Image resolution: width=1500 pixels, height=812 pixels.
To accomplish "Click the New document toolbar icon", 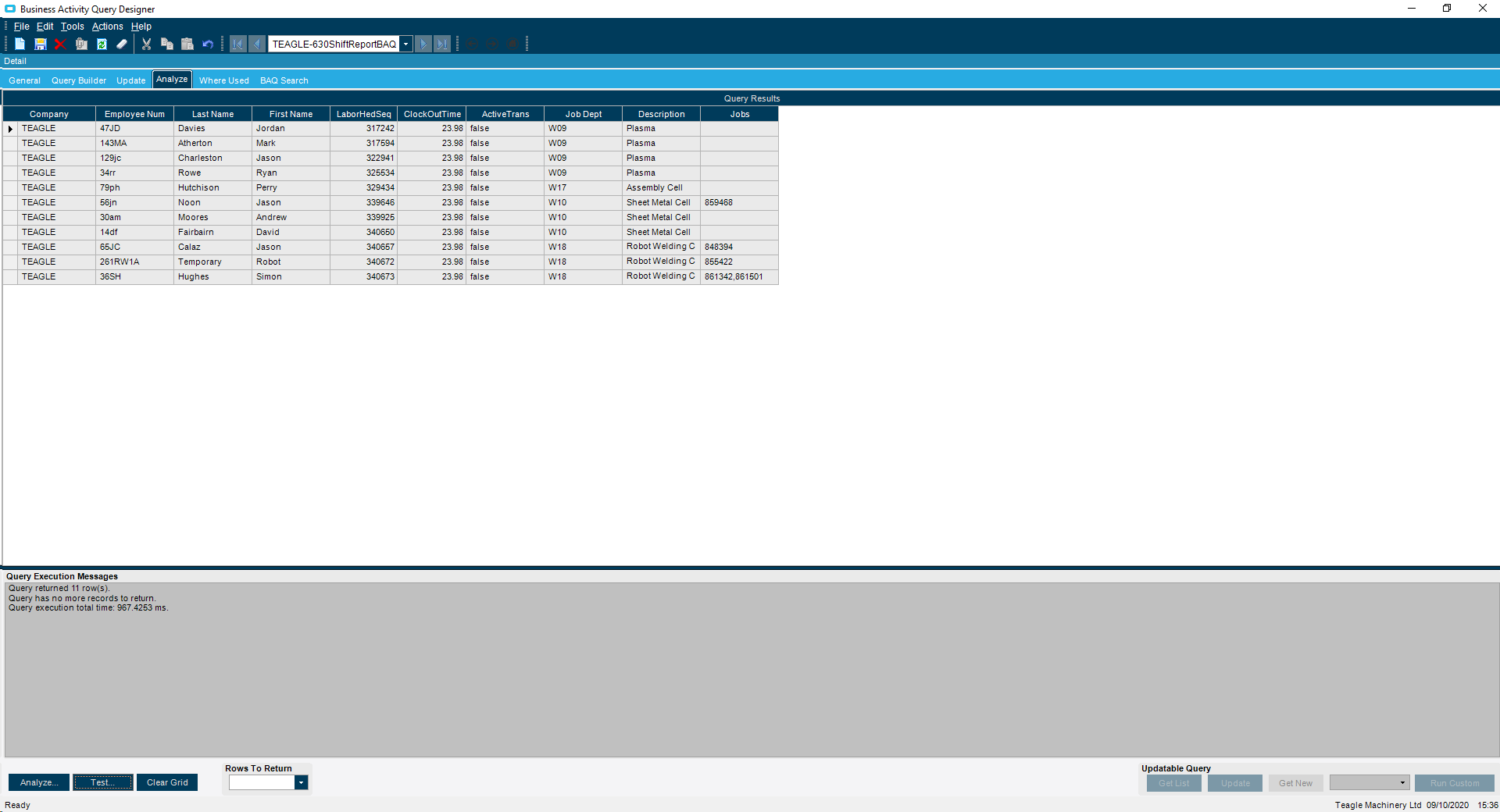I will tap(20, 45).
